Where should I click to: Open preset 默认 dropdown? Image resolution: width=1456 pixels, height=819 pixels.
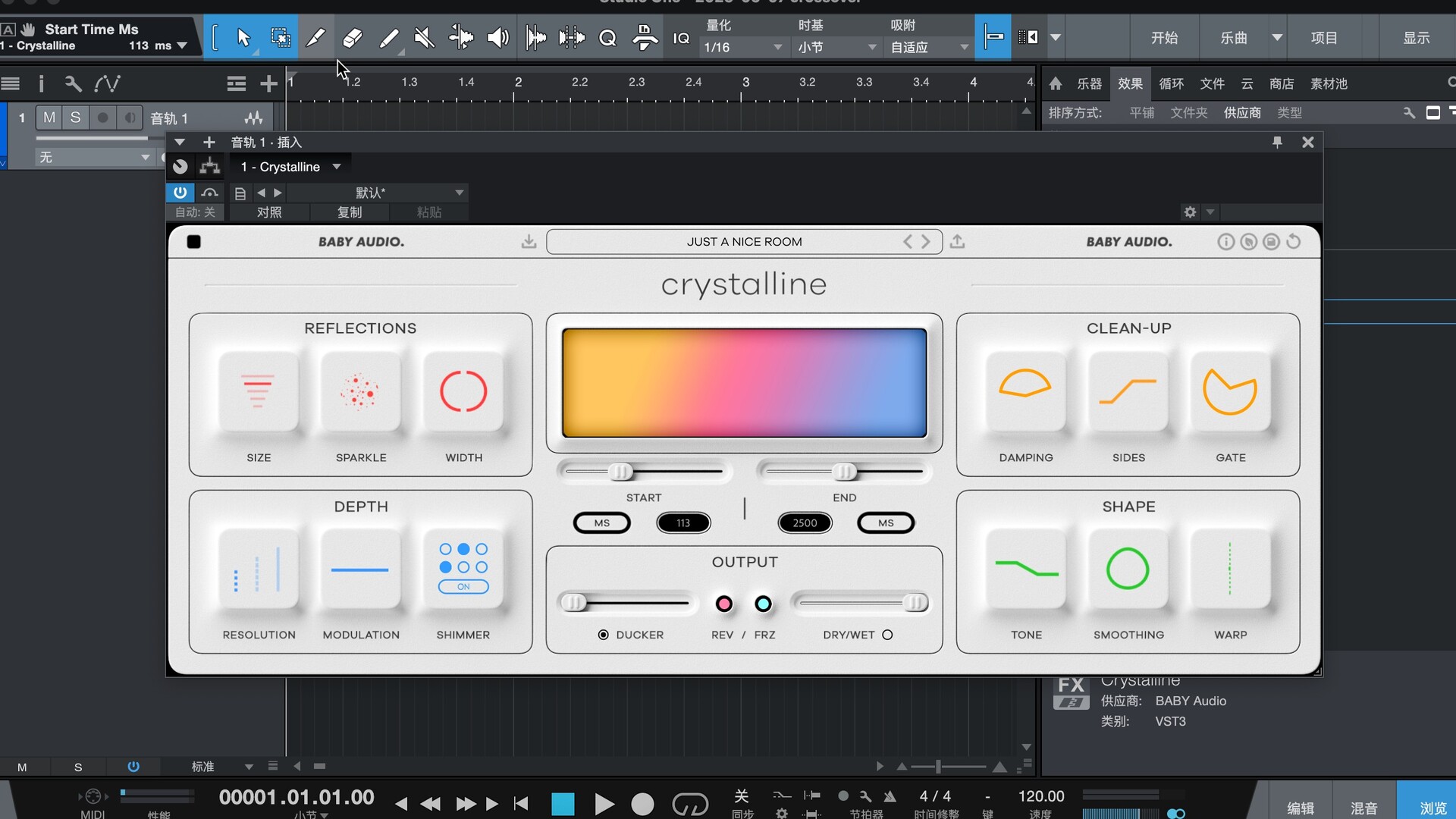[x=377, y=193]
